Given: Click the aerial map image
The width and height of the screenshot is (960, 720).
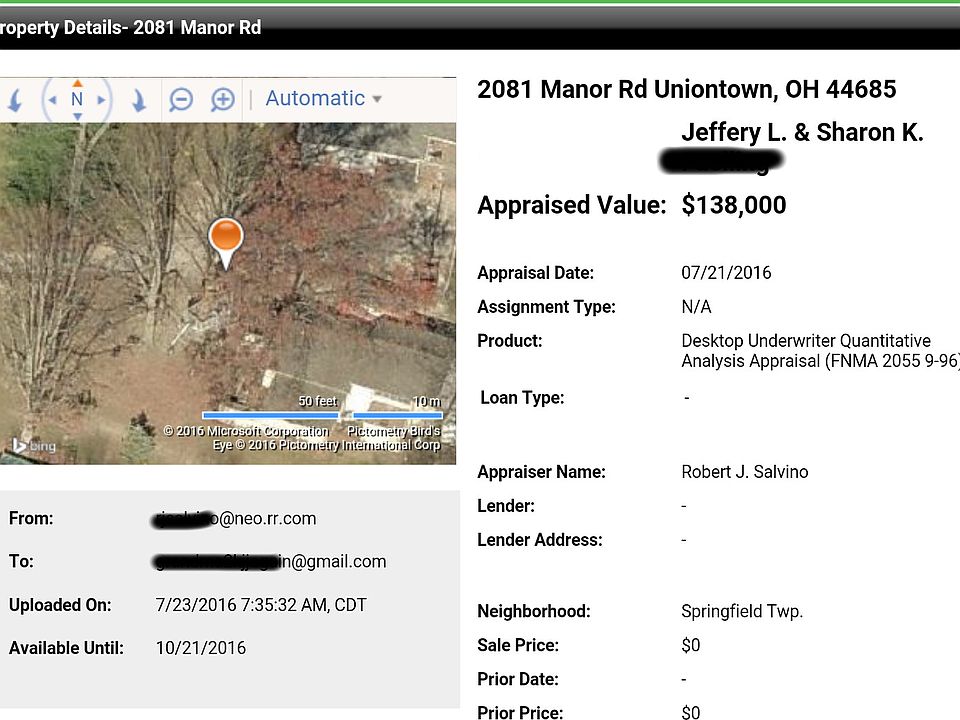Looking at the screenshot, I should point(228,293).
